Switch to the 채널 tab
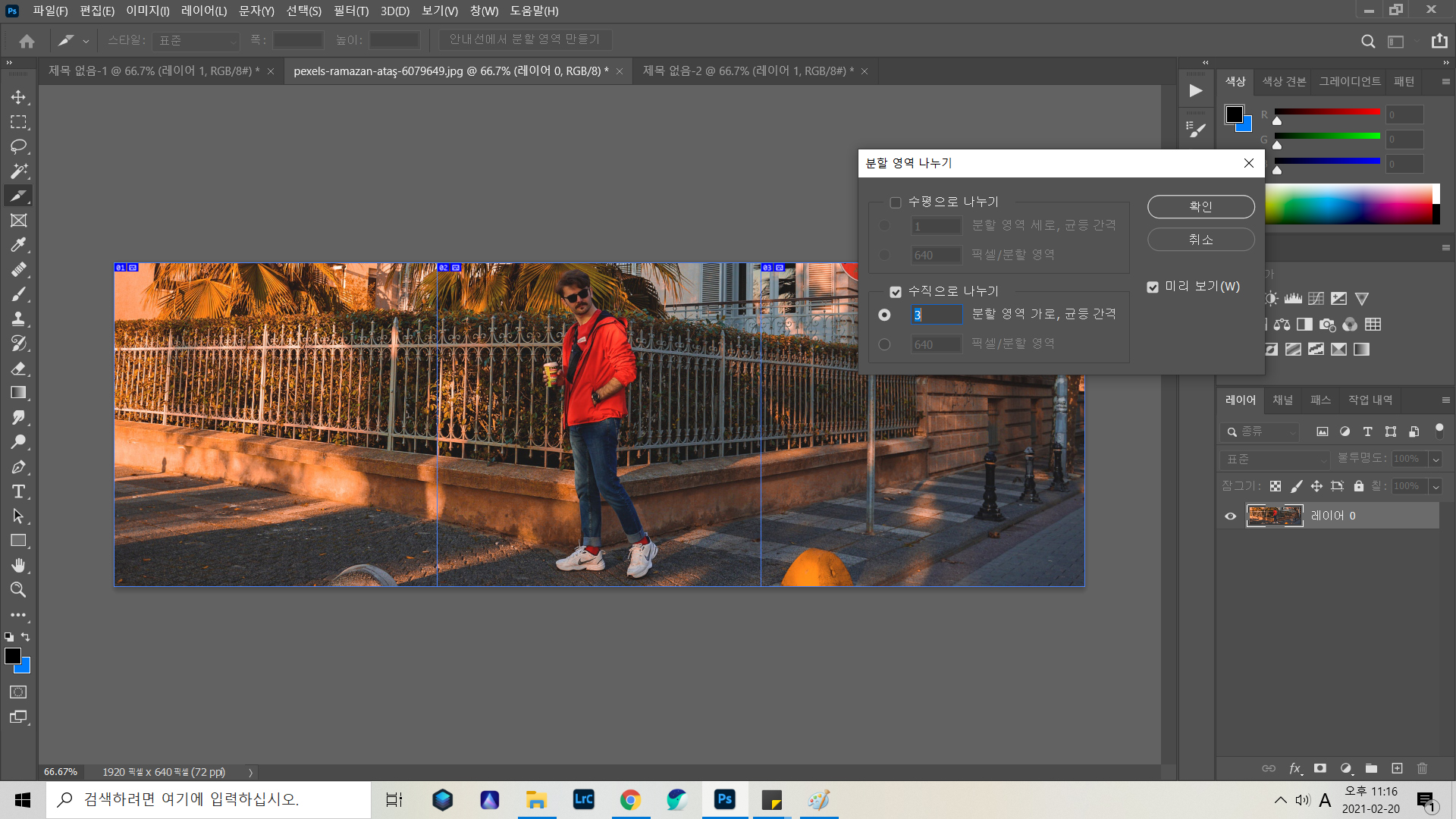 click(1282, 400)
